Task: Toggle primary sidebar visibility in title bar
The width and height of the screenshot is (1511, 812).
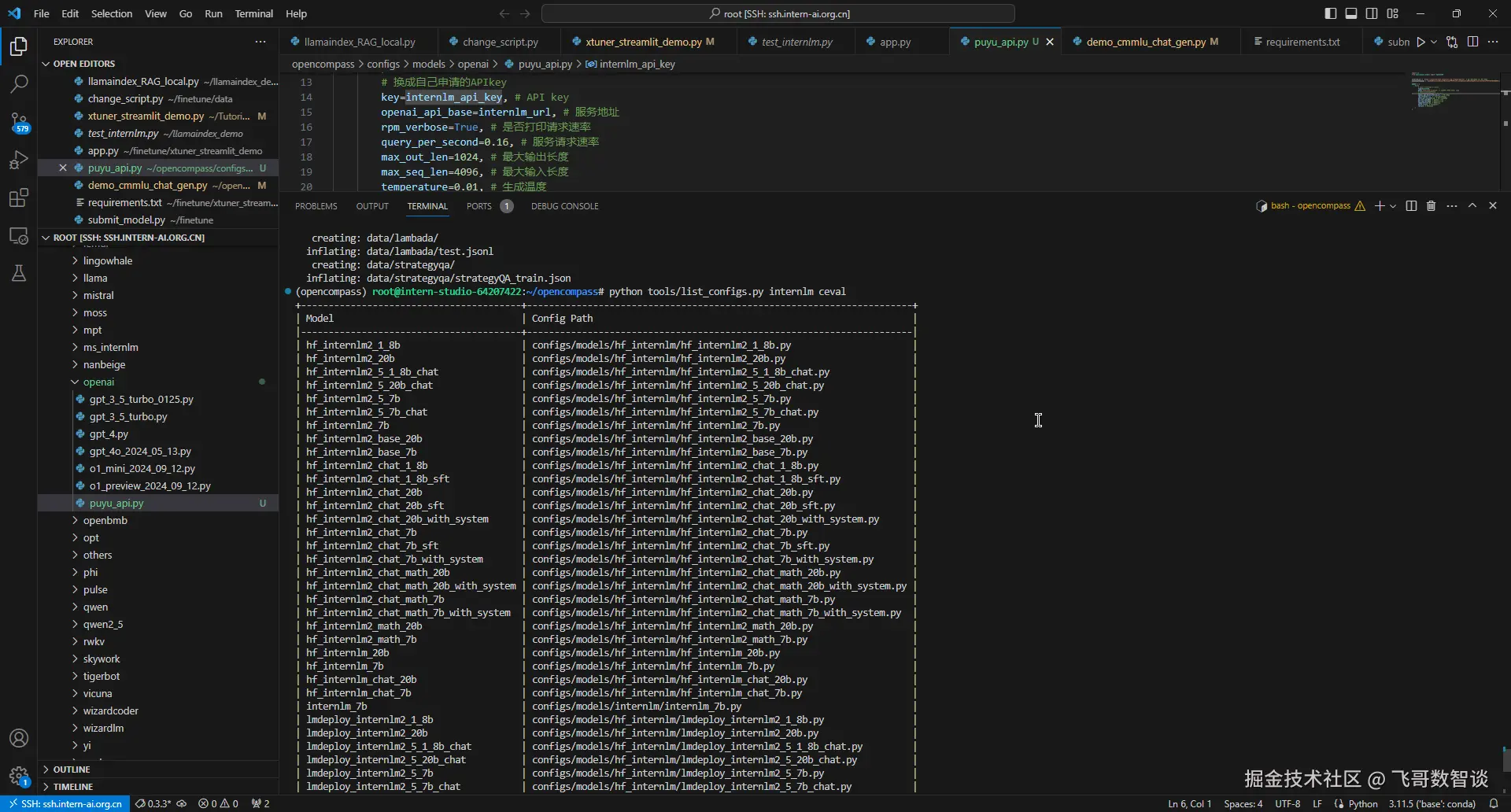Action: click(1330, 13)
